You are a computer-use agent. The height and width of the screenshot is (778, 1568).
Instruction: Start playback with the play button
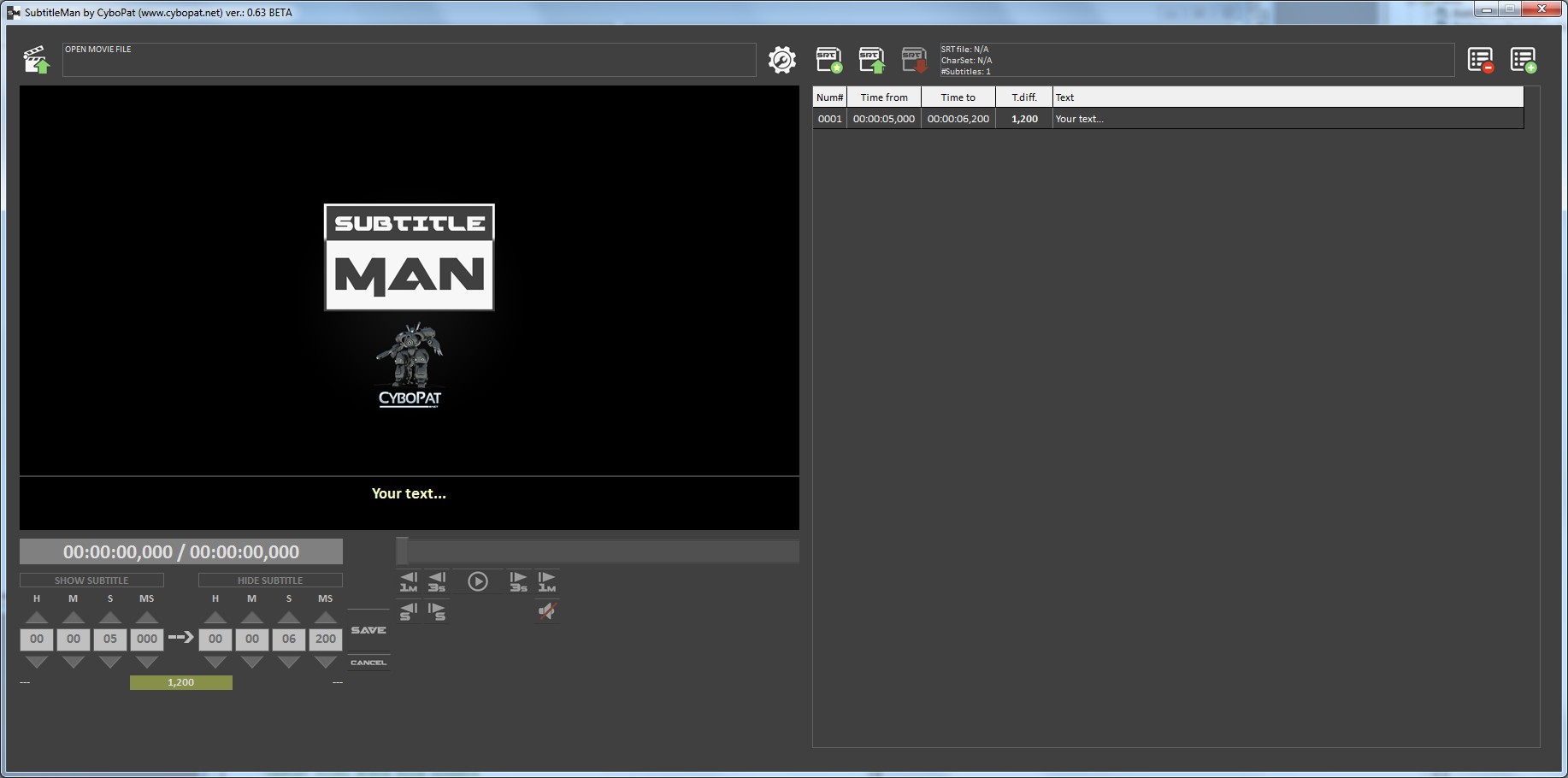tap(478, 582)
